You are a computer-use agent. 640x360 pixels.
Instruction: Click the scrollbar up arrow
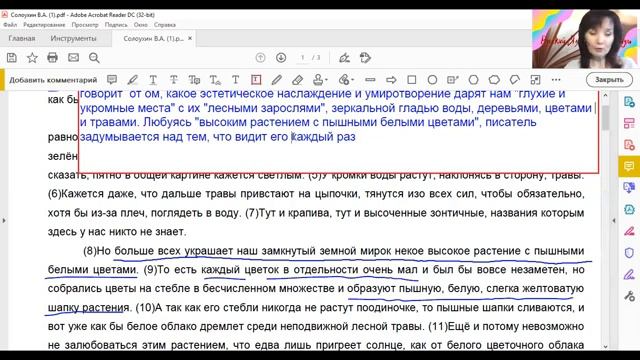click(605, 96)
